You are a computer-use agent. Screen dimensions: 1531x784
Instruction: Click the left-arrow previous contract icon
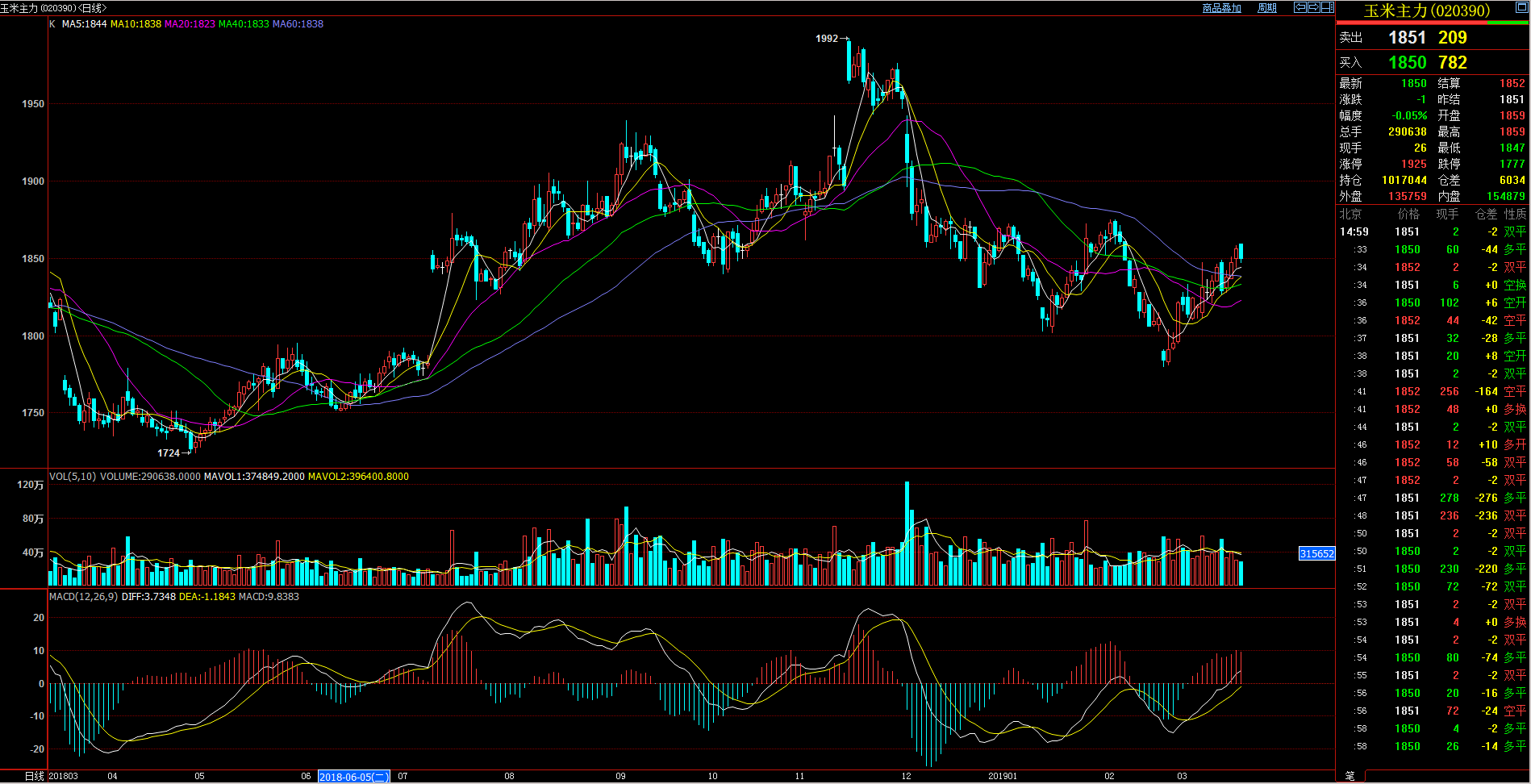(1300, 7)
